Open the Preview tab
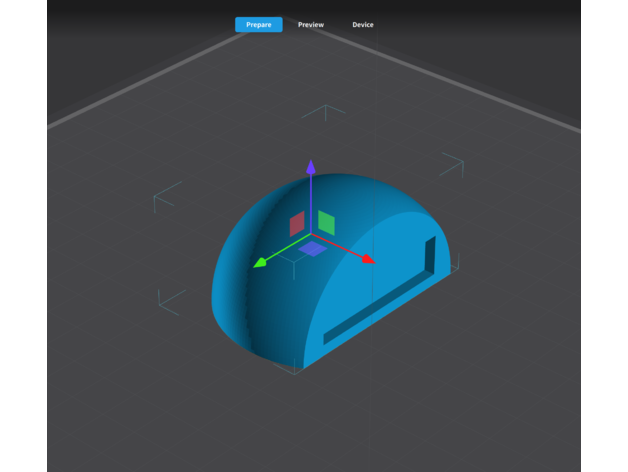This screenshot has height=472, width=628. pyautogui.click(x=311, y=24)
